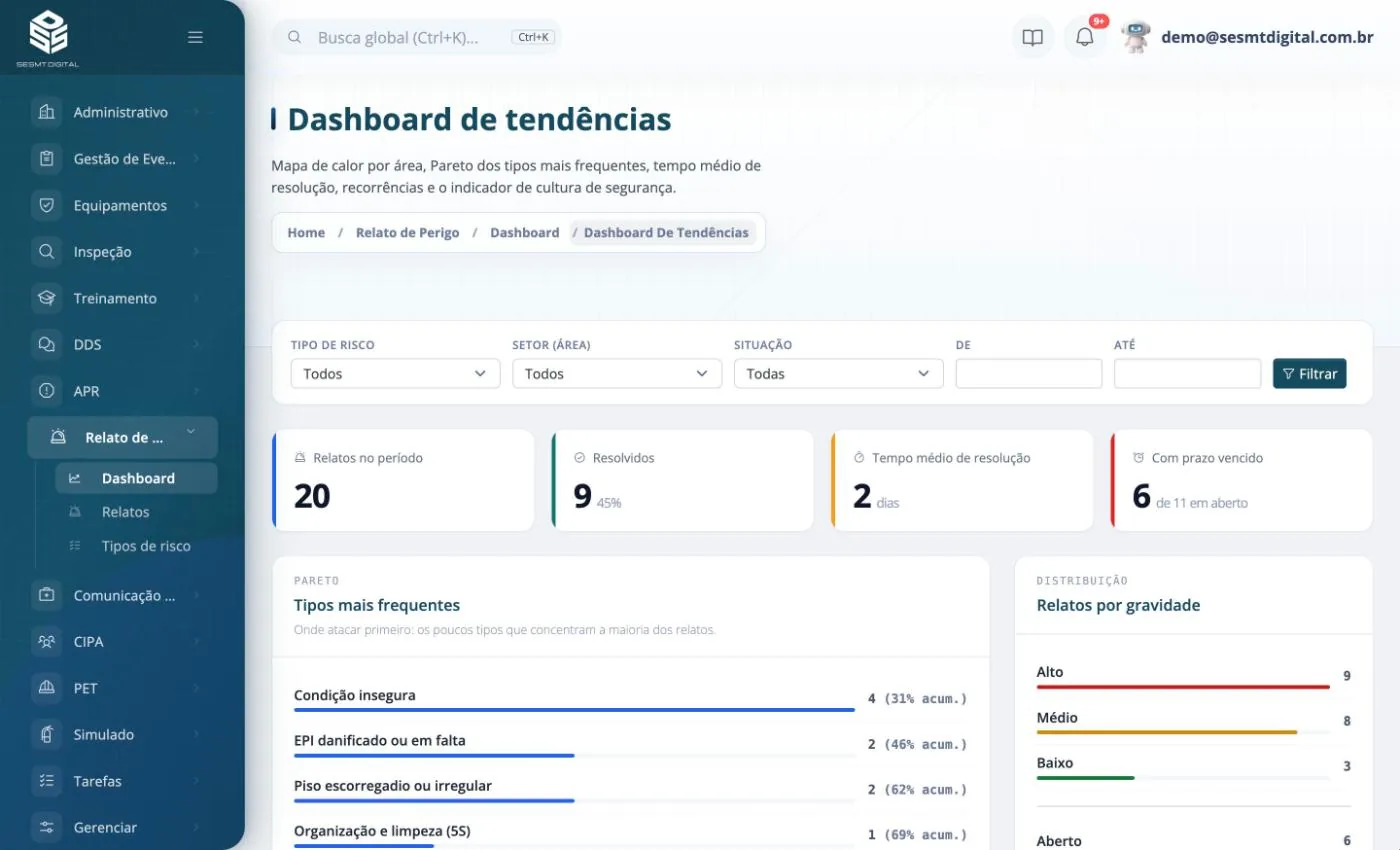
Task: Click the Dashboard submenu chart icon
Action: click(75, 478)
